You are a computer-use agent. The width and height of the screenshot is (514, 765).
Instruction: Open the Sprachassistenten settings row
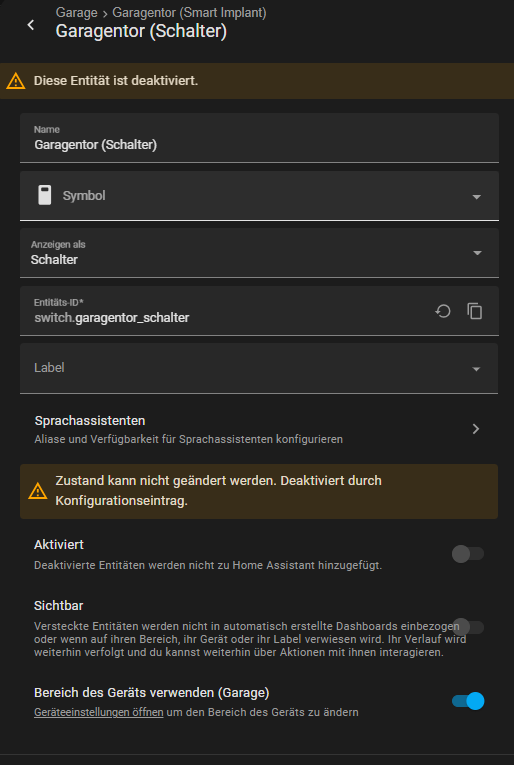[x=259, y=429]
